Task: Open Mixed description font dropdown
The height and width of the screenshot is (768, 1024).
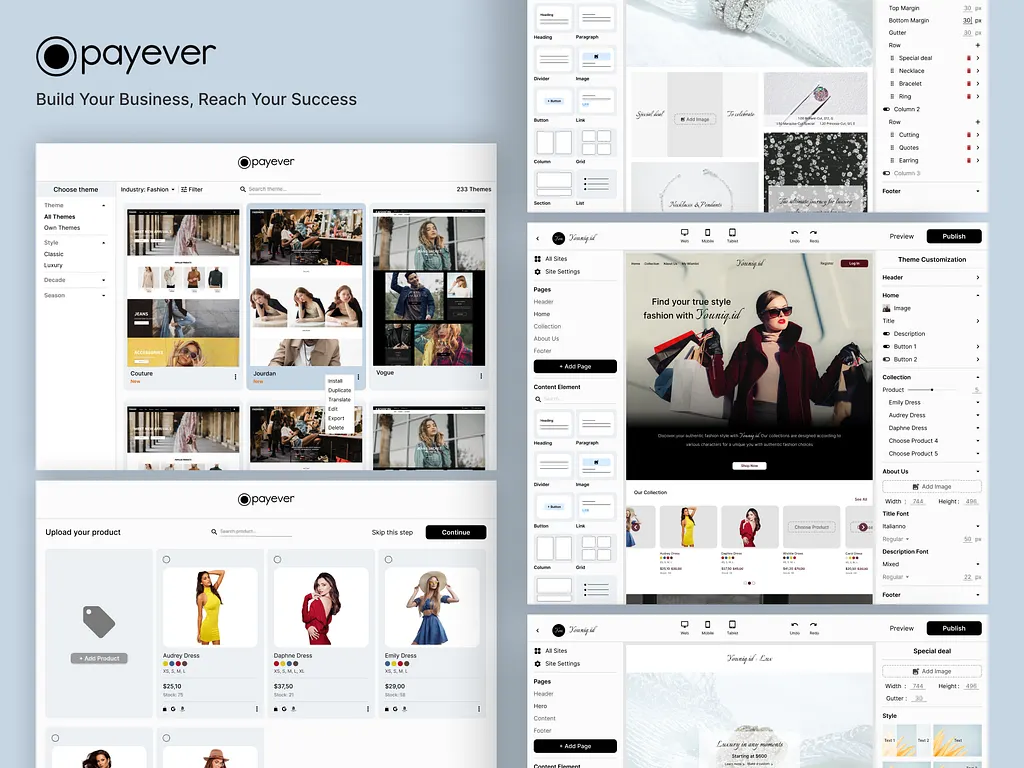Action: coord(978,564)
